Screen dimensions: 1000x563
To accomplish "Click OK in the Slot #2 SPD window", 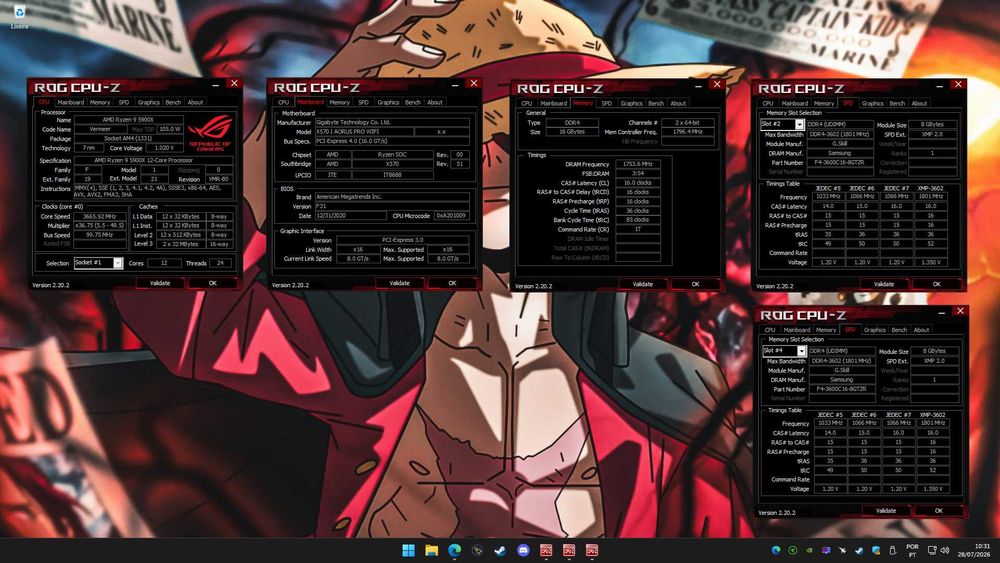I will [936, 284].
